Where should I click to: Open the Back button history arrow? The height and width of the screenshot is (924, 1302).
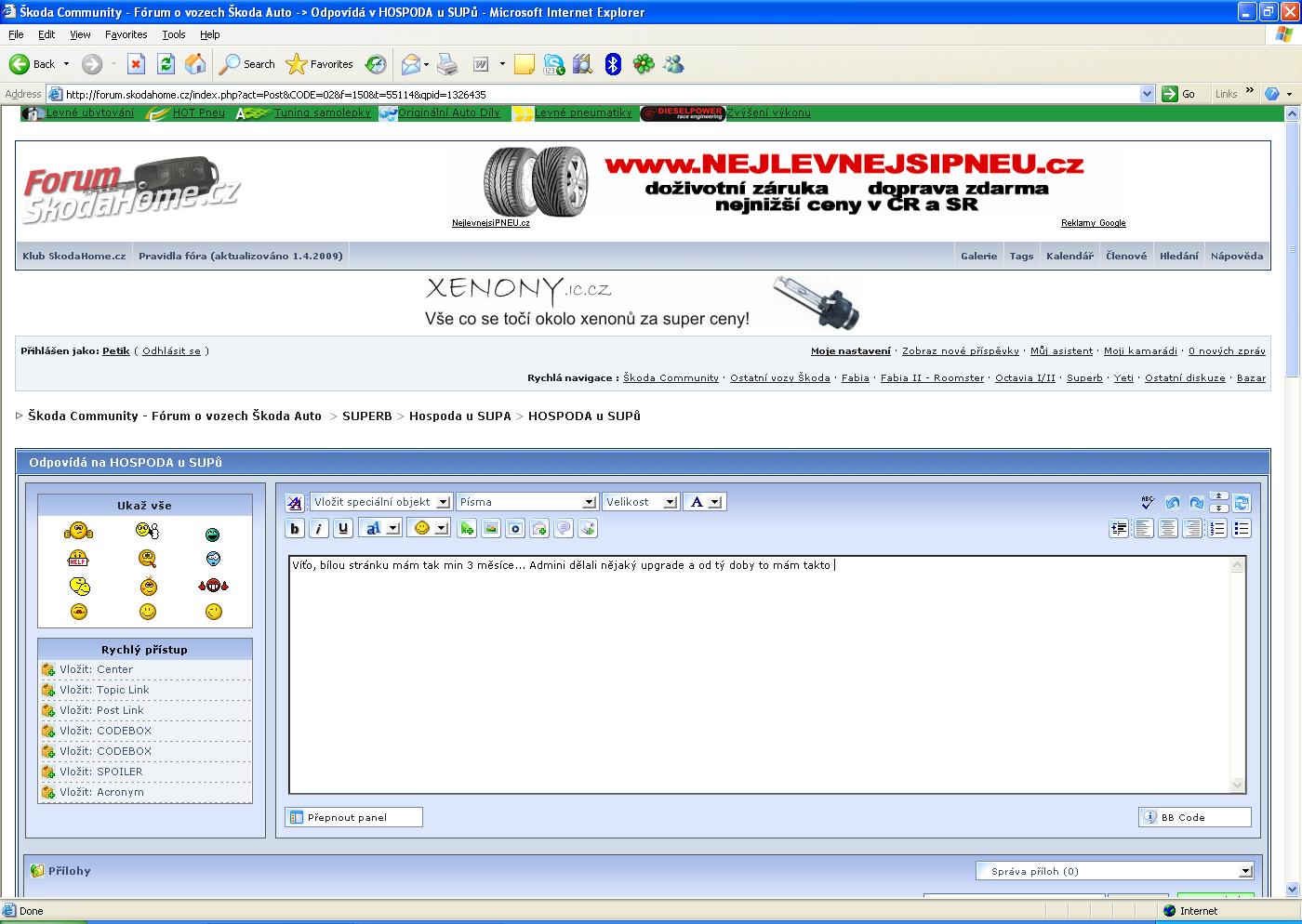pos(66,64)
